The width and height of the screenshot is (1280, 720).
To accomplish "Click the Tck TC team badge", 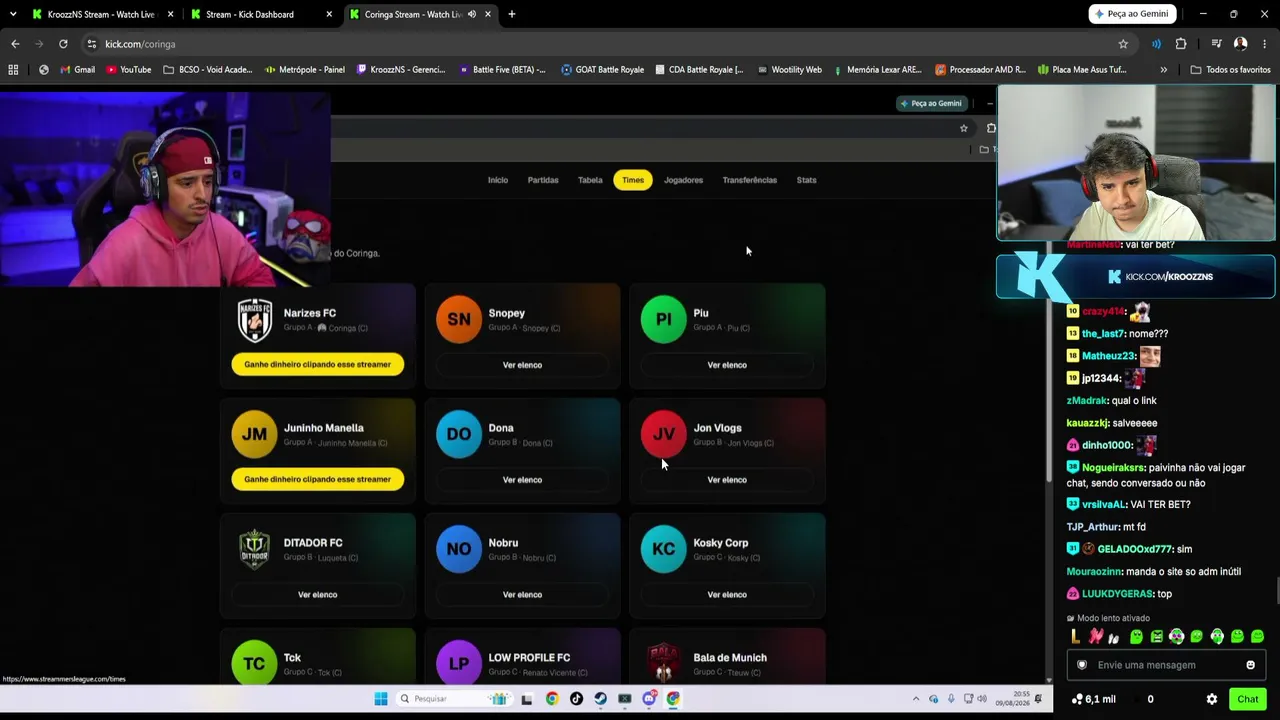I will pos(254,664).
